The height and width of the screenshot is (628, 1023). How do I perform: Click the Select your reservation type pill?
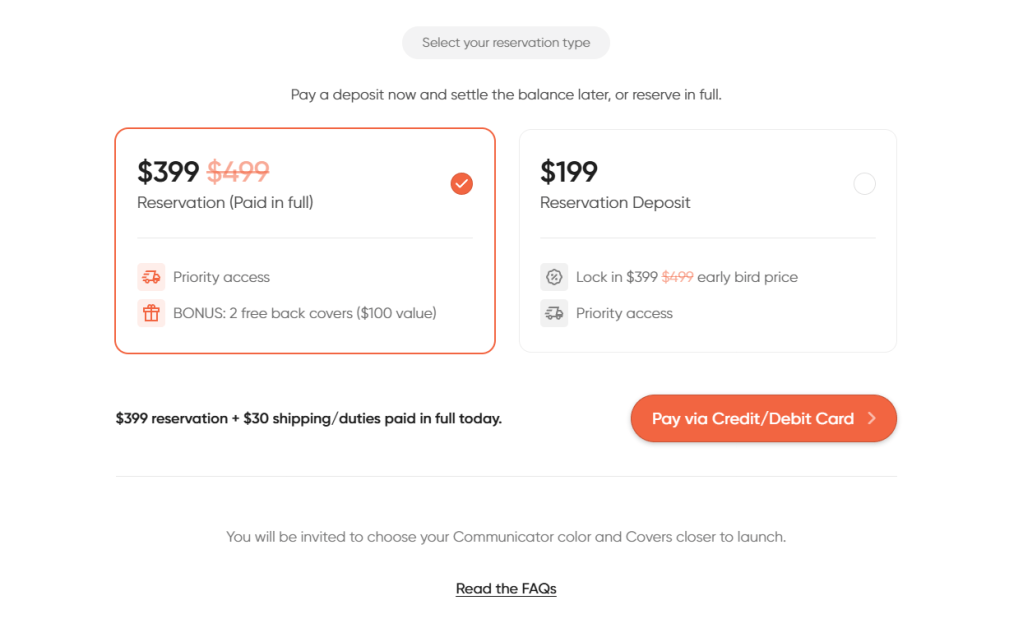pos(506,43)
